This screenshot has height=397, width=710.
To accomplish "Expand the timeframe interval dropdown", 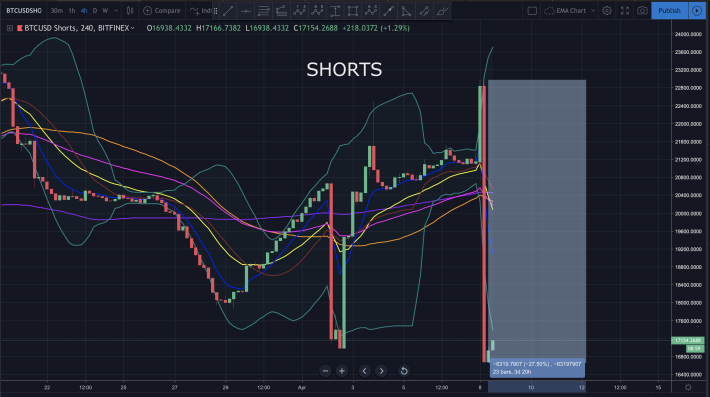I will (116, 10).
